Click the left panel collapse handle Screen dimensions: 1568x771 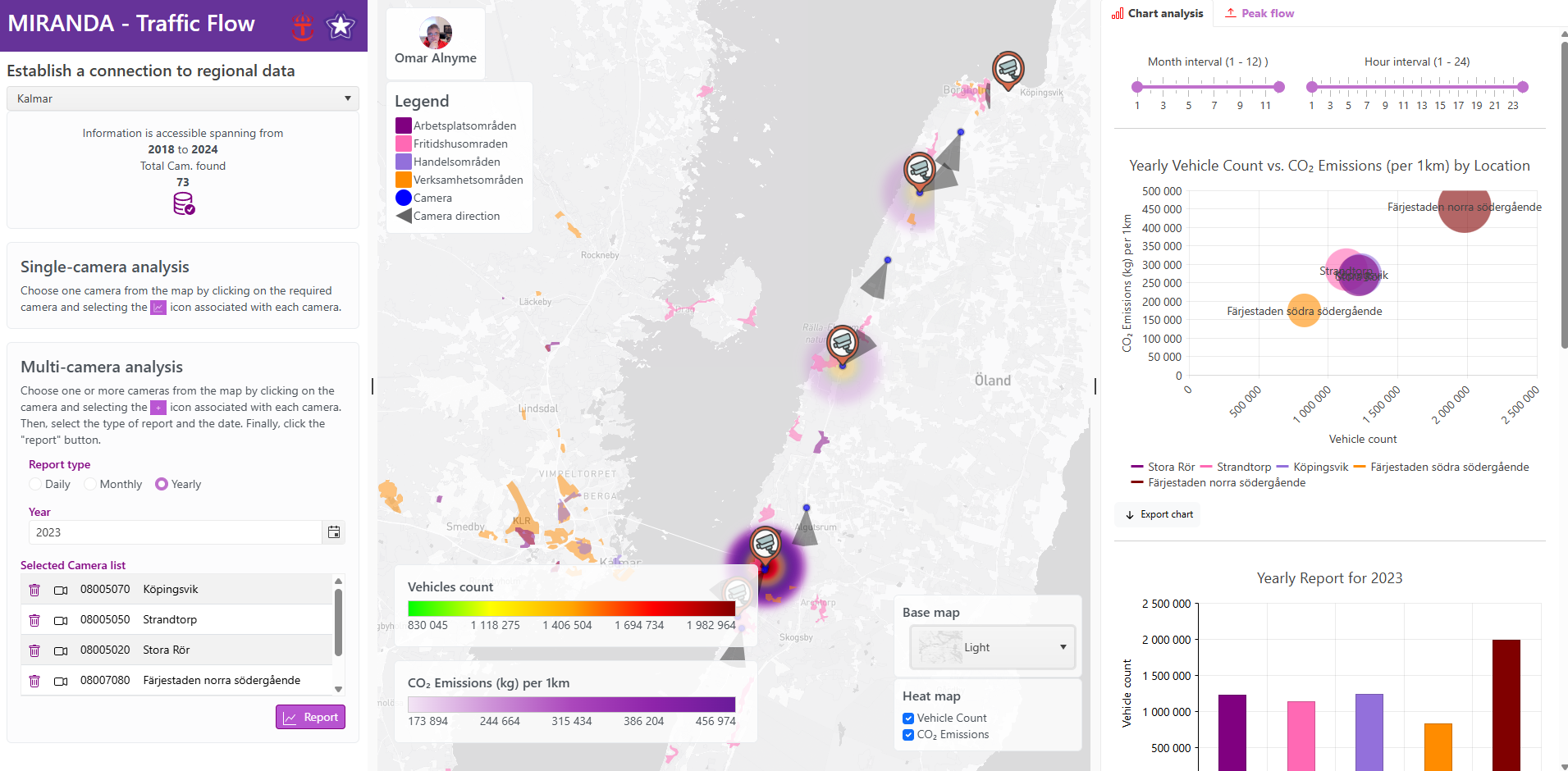[373, 385]
